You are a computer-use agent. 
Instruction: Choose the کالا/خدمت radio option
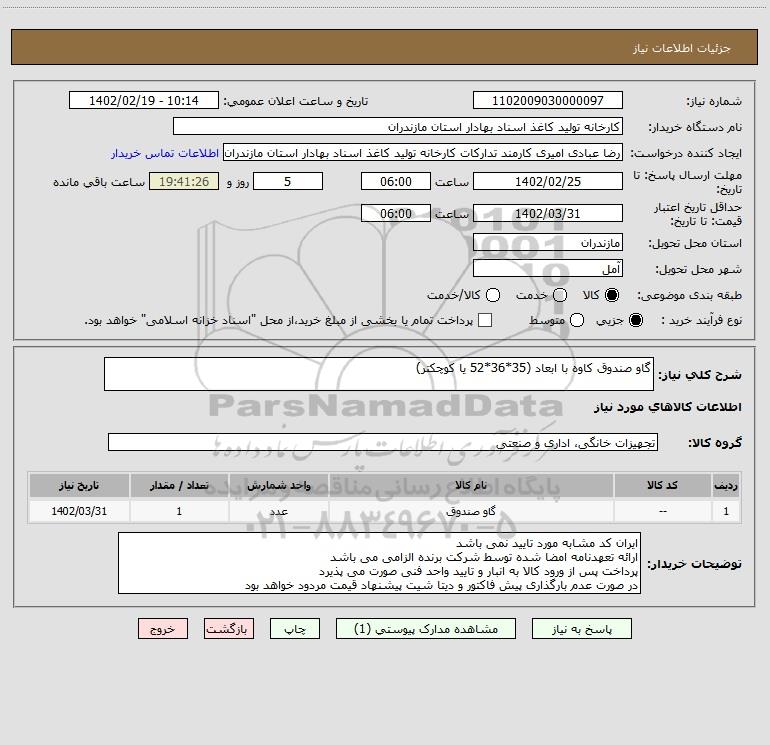pos(493,295)
